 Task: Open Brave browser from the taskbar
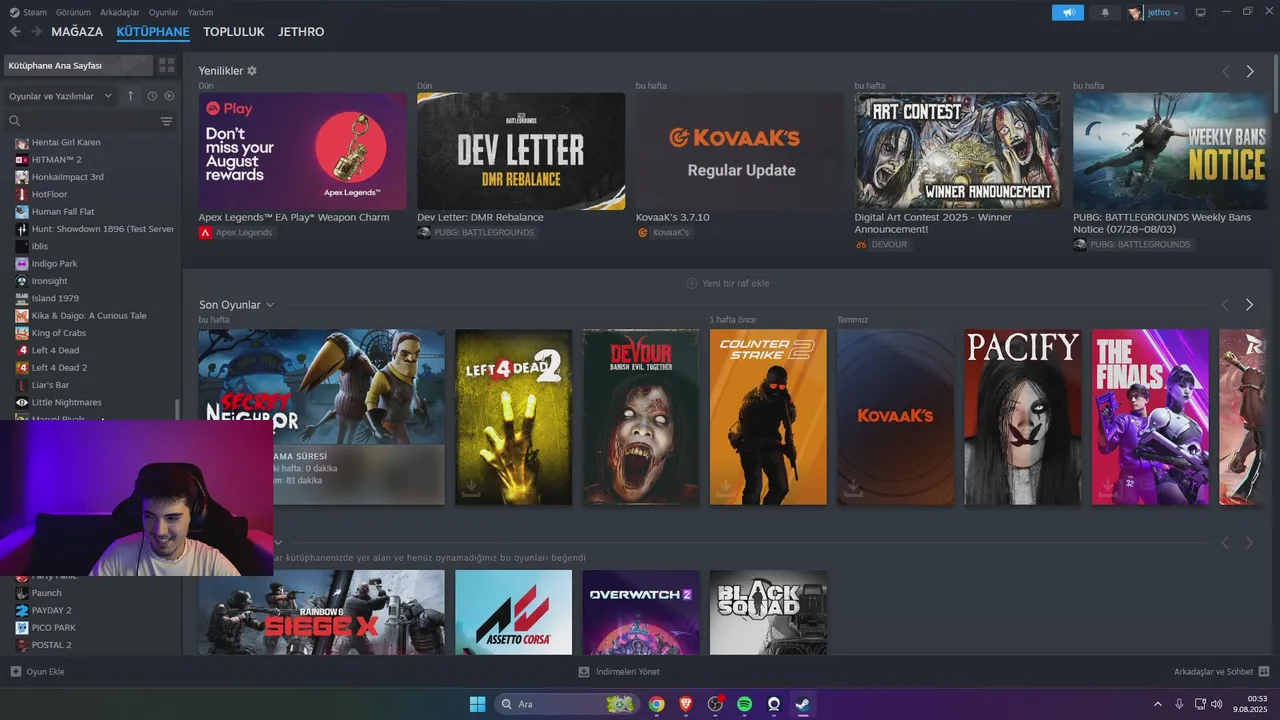(686, 704)
